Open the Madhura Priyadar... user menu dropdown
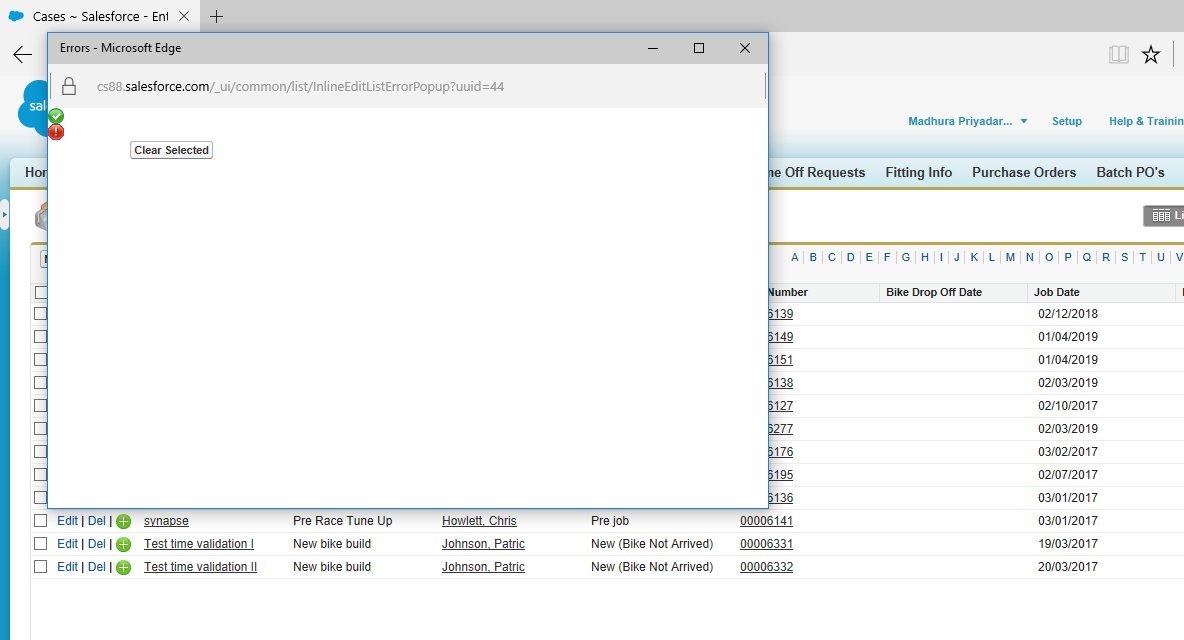 point(967,121)
